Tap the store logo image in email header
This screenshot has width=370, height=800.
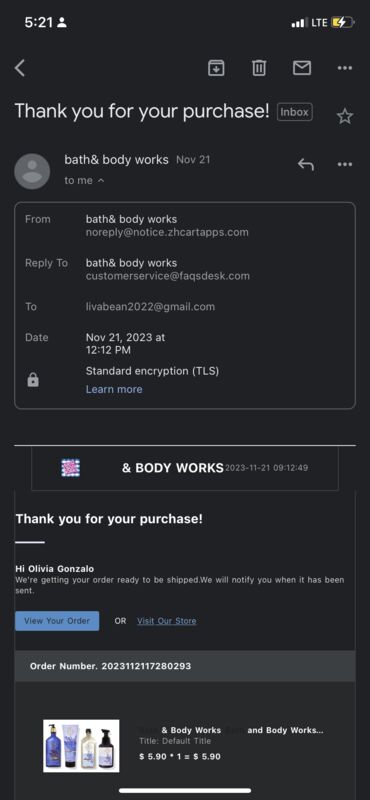pyautogui.click(x=70, y=468)
